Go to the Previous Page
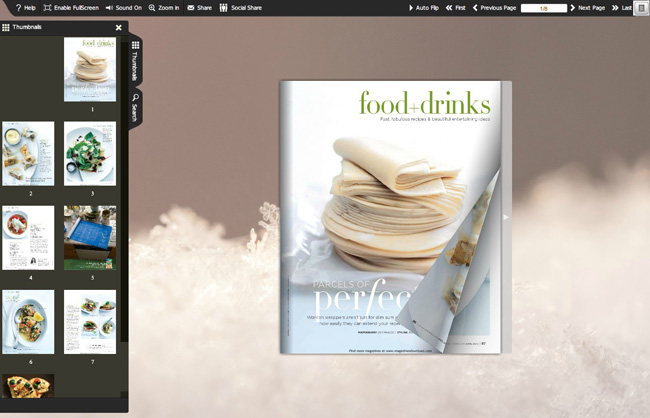Screen dimensions: 650x418 494,8
